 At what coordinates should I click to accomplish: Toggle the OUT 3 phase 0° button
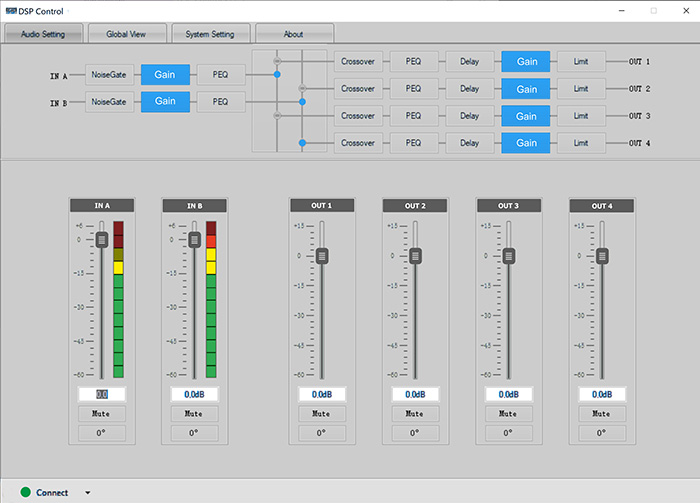[508, 433]
